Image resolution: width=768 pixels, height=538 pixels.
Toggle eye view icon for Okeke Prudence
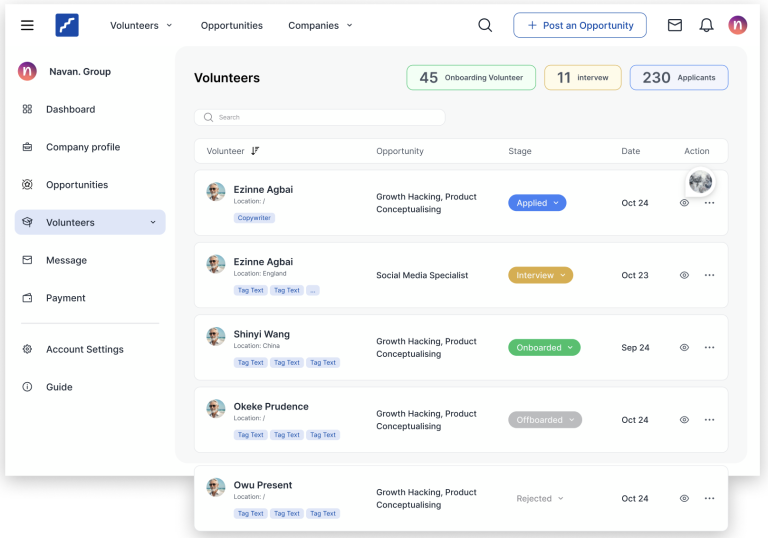[x=684, y=420]
